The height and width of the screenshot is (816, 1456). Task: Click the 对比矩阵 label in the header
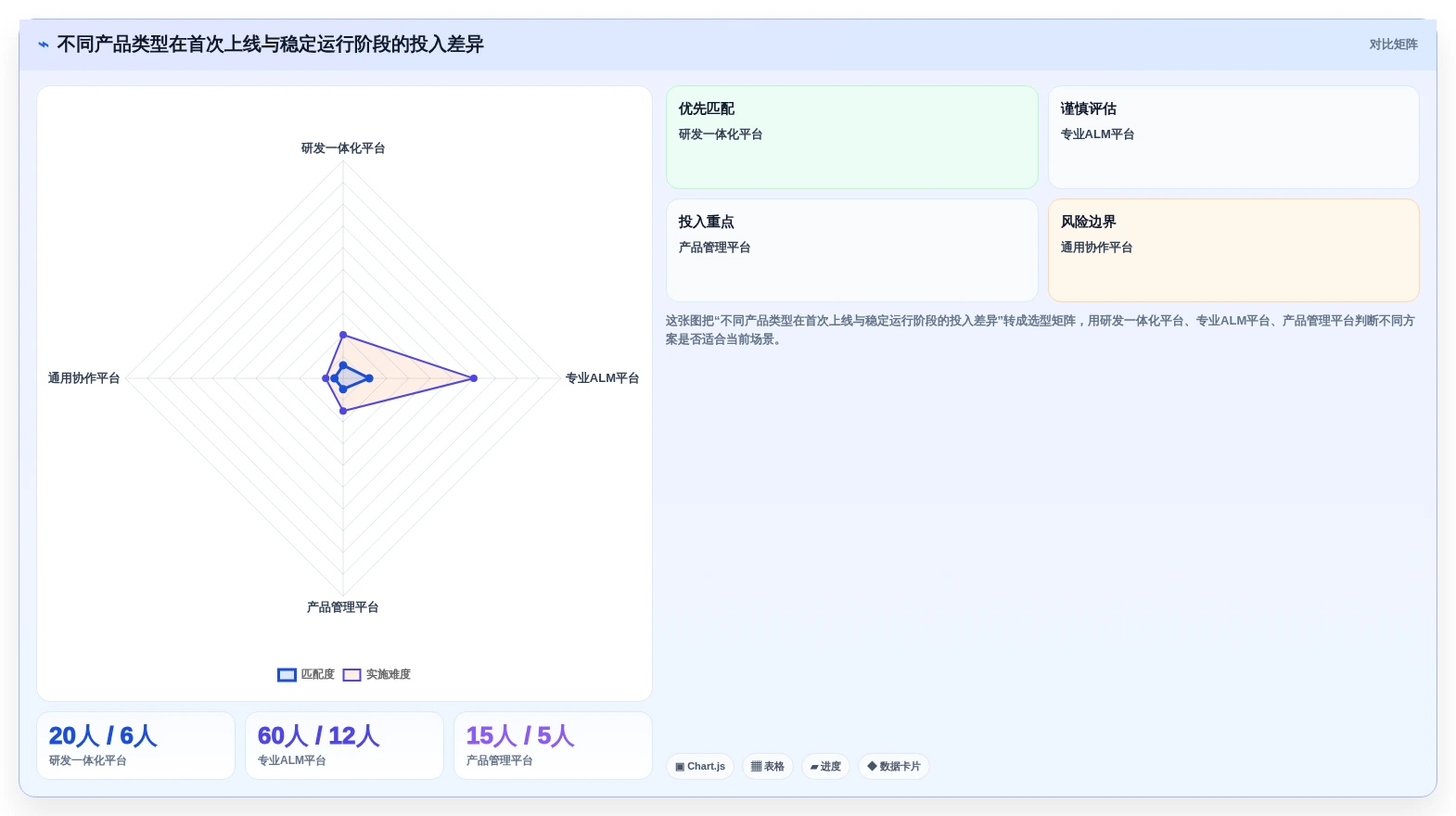1393,45
